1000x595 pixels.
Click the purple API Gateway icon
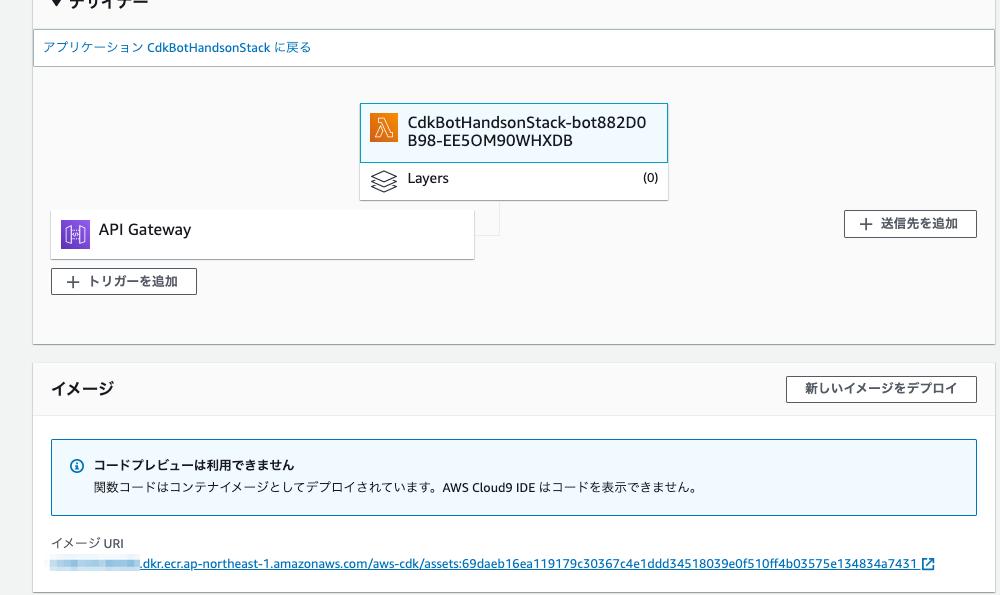point(75,234)
